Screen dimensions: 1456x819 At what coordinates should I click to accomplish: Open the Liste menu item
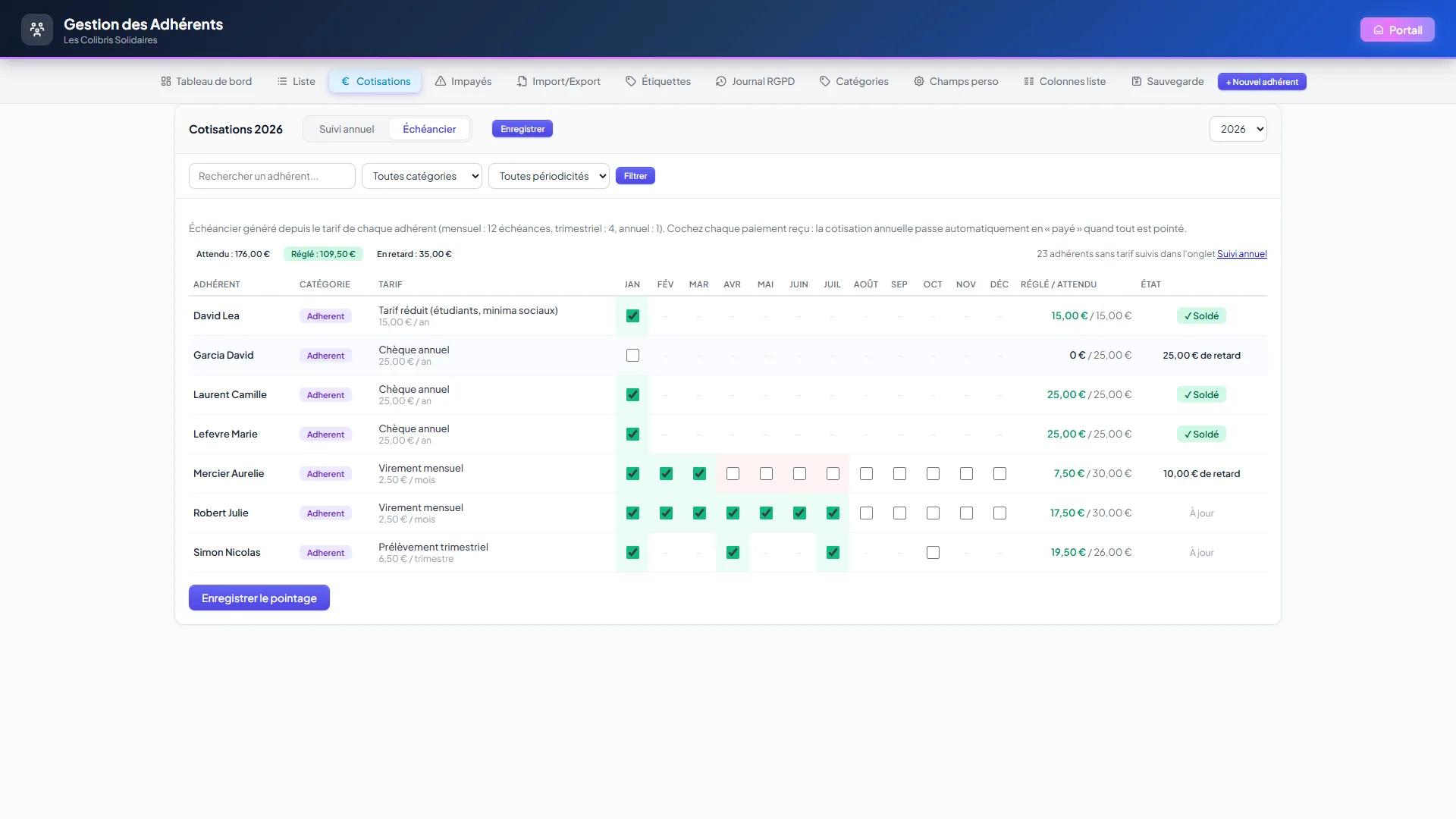297,81
